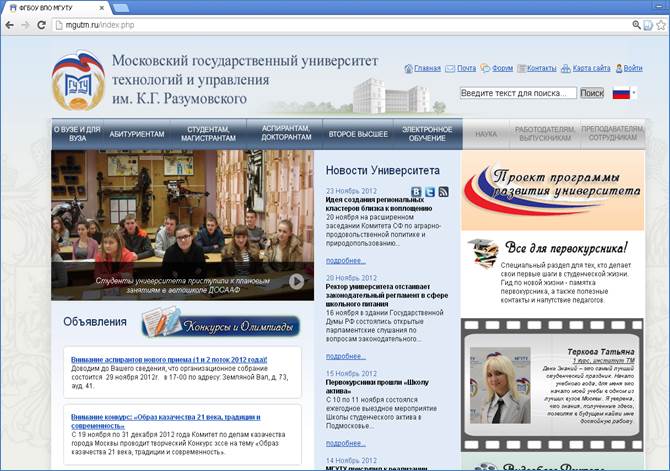Click Теркова Татьяна's photo
Screen dimensions: 670x471
500,386
